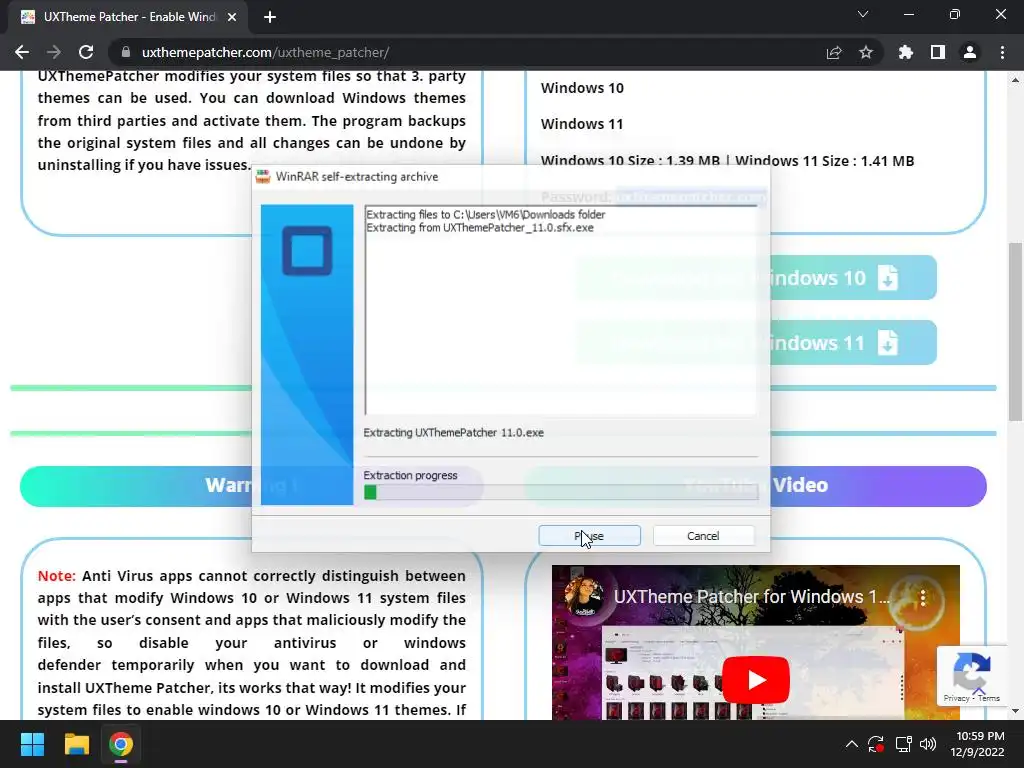This screenshot has width=1024, height=768.
Task: Select the UXTheme Patcher tab
Action: pos(128,17)
